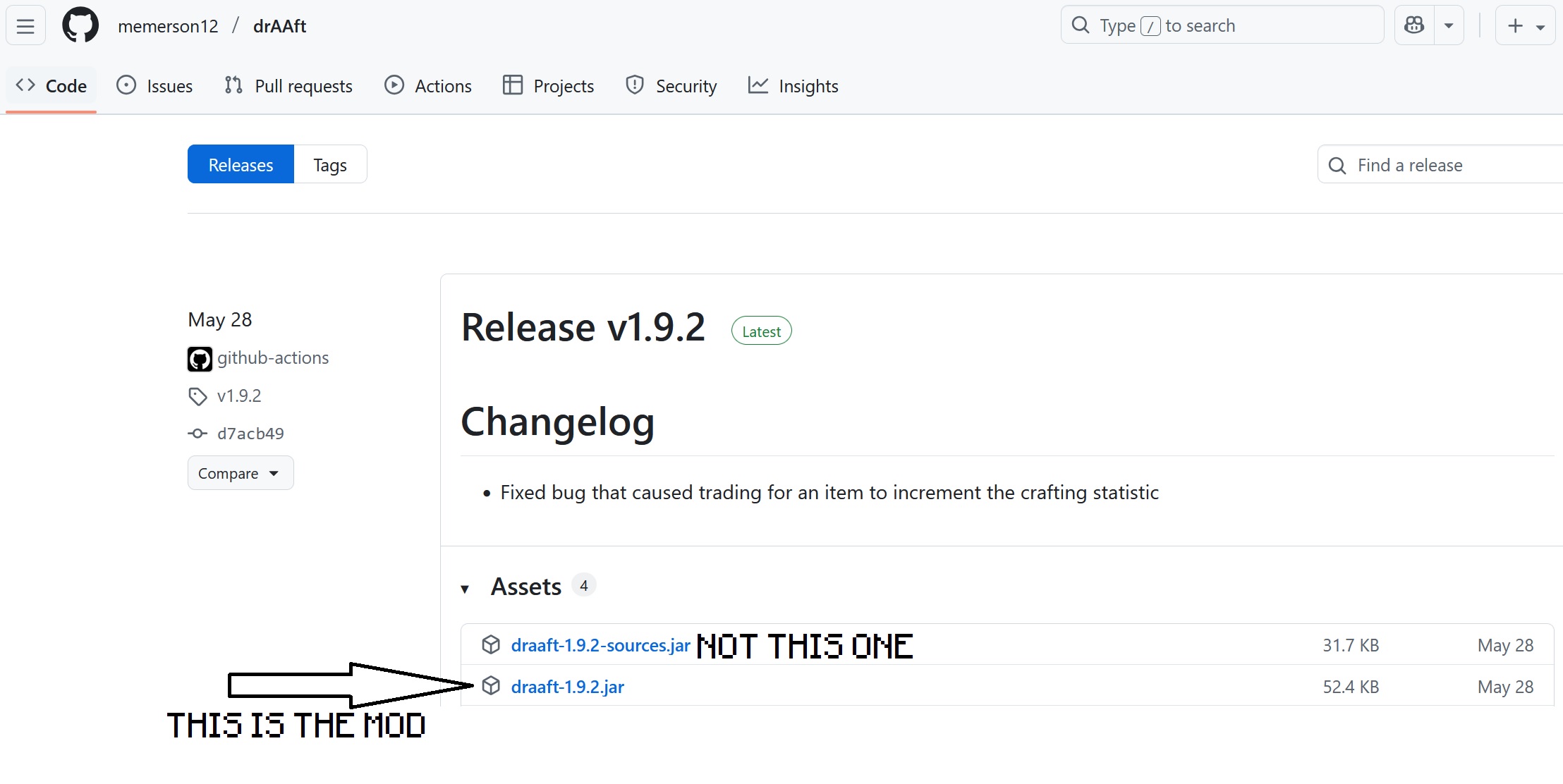
Task: Select the Releases button
Action: pos(241,165)
